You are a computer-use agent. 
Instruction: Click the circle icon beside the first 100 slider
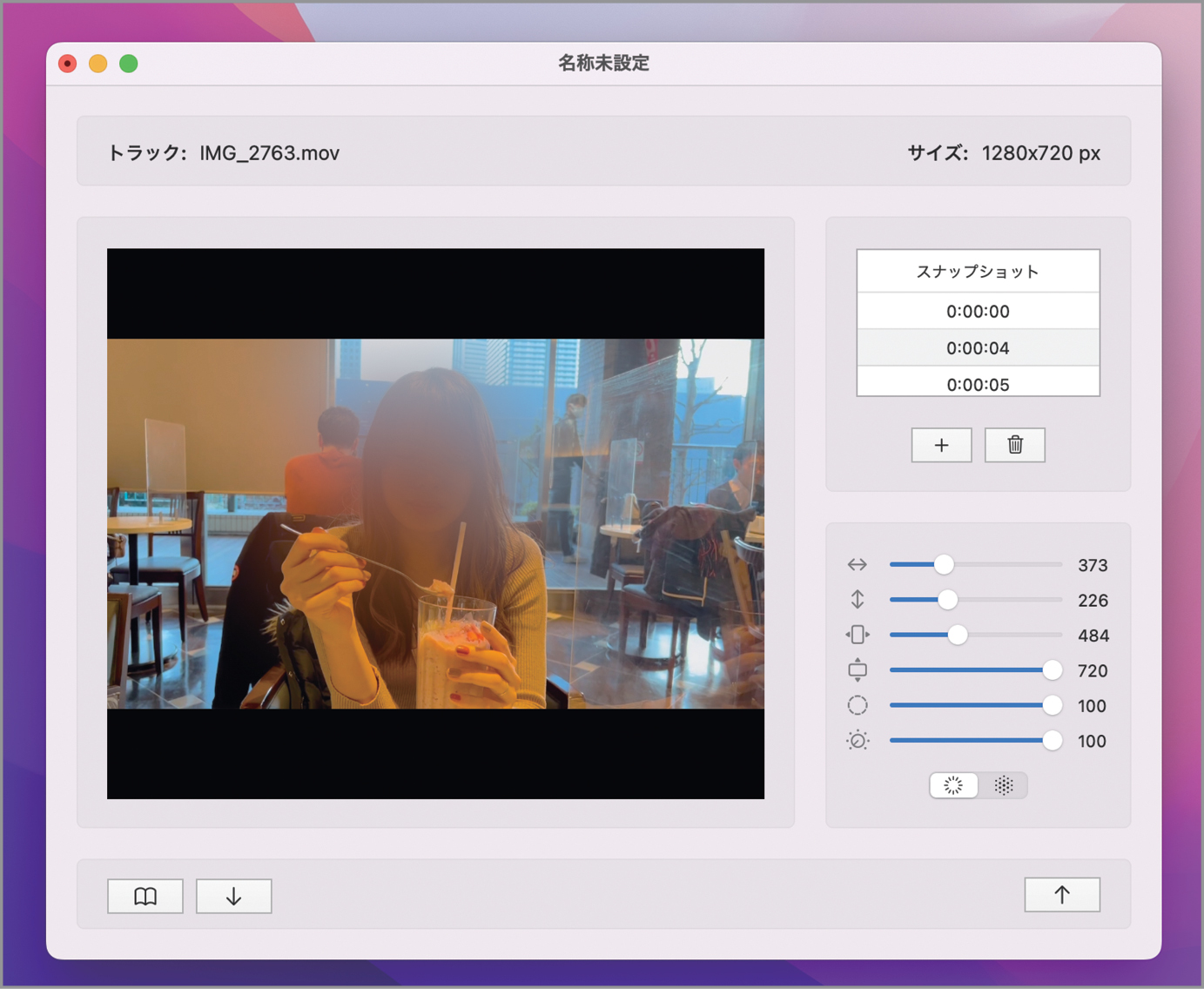click(x=858, y=706)
